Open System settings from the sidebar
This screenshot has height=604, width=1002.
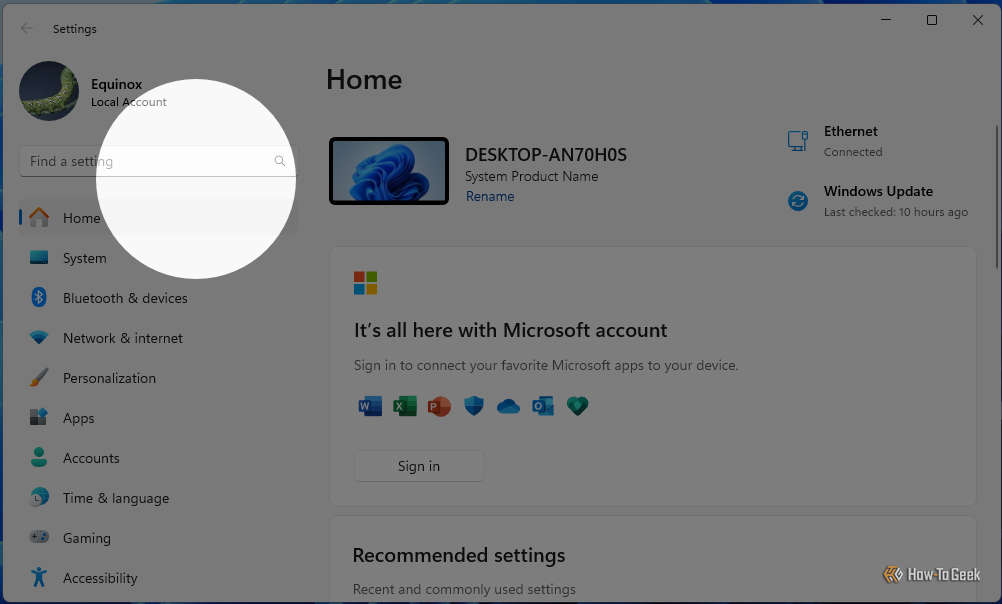(x=85, y=258)
